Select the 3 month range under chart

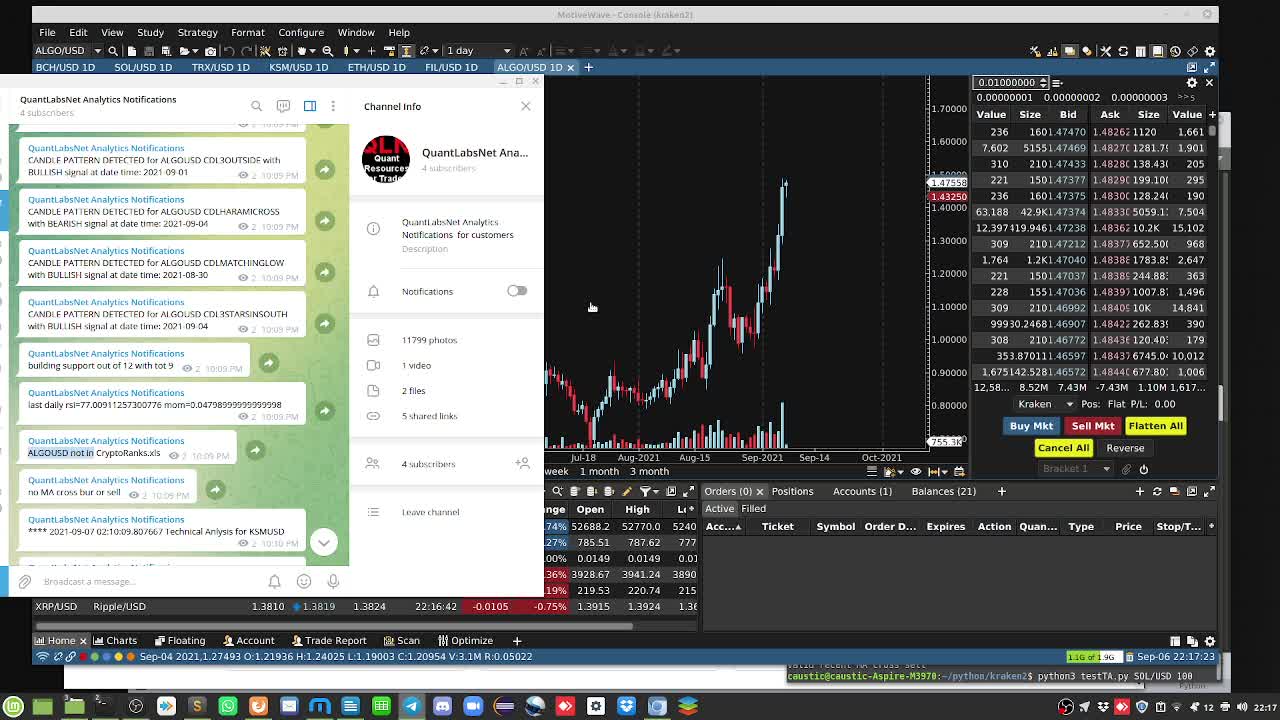(x=649, y=472)
